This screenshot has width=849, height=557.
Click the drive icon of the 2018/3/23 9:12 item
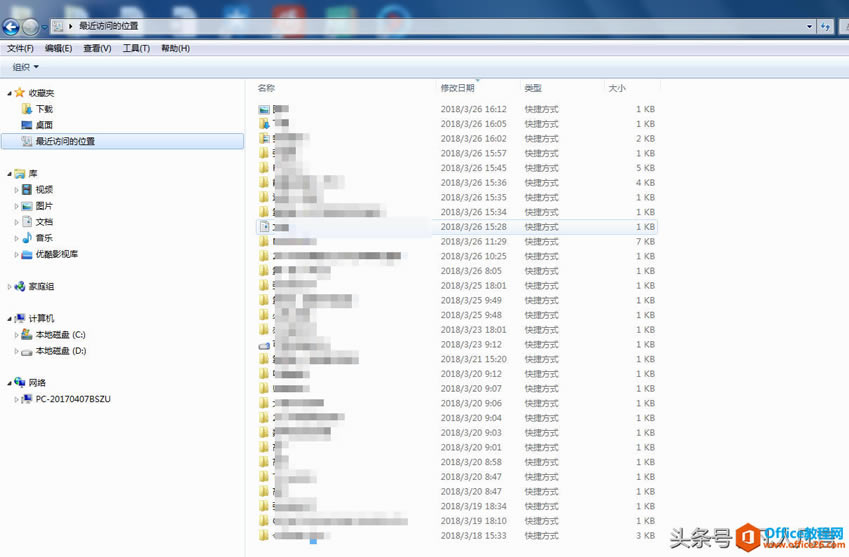tap(264, 345)
